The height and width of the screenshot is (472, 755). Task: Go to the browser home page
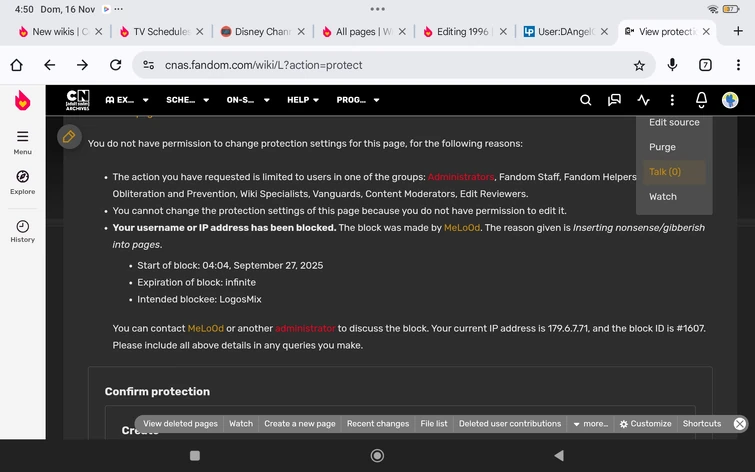point(16,65)
